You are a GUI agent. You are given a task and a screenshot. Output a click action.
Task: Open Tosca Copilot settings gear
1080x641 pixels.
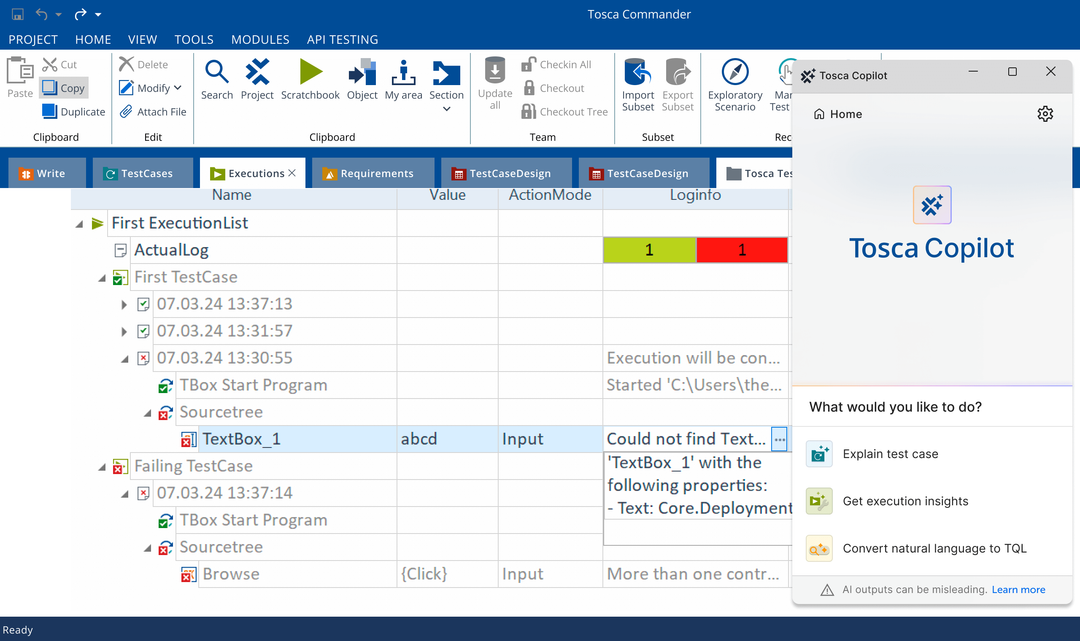click(1045, 114)
